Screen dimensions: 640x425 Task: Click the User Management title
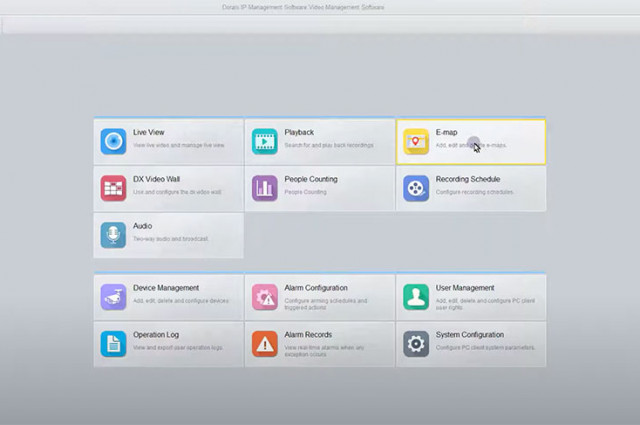465,288
